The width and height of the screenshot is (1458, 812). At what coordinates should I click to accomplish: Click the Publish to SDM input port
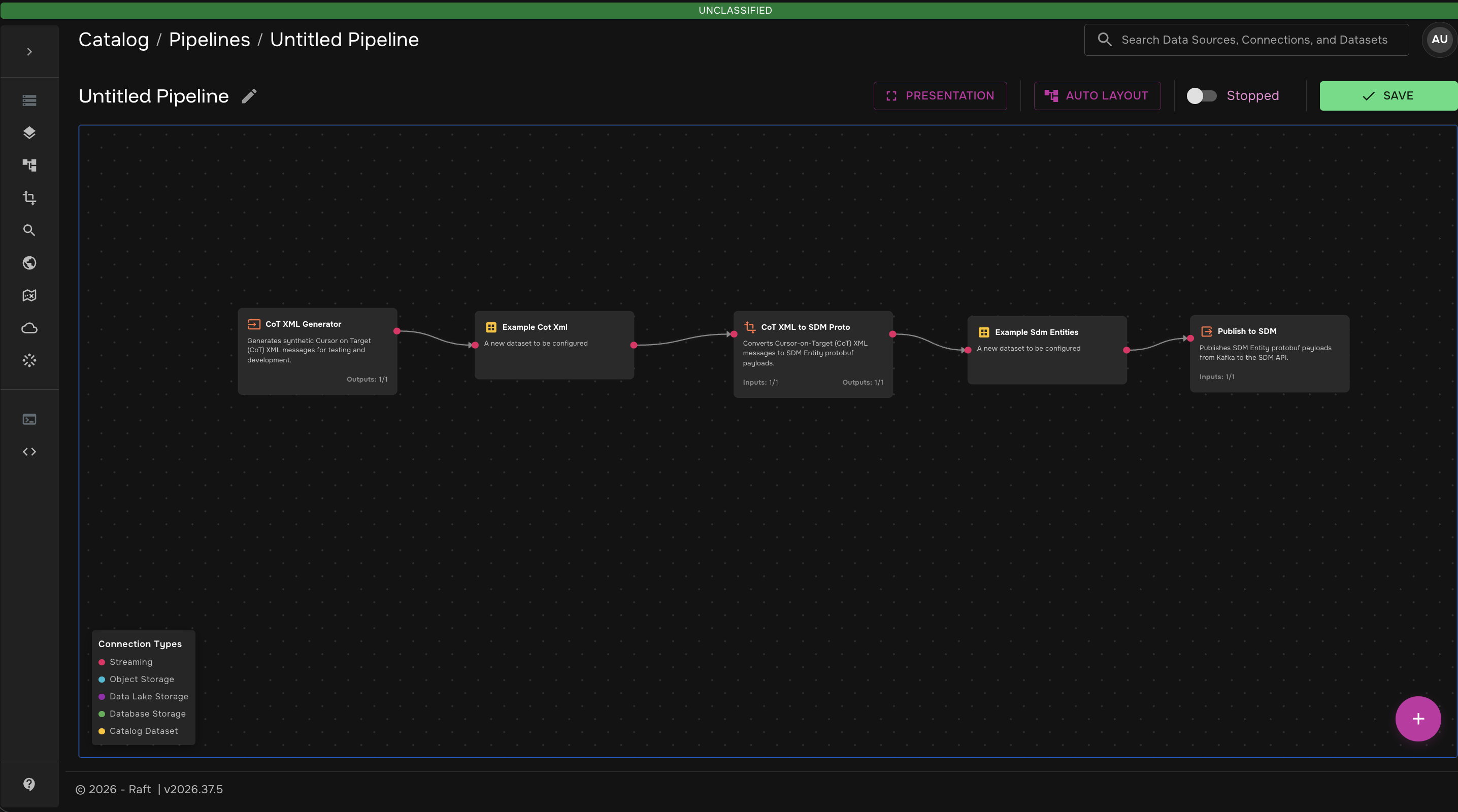pyautogui.click(x=1190, y=339)
